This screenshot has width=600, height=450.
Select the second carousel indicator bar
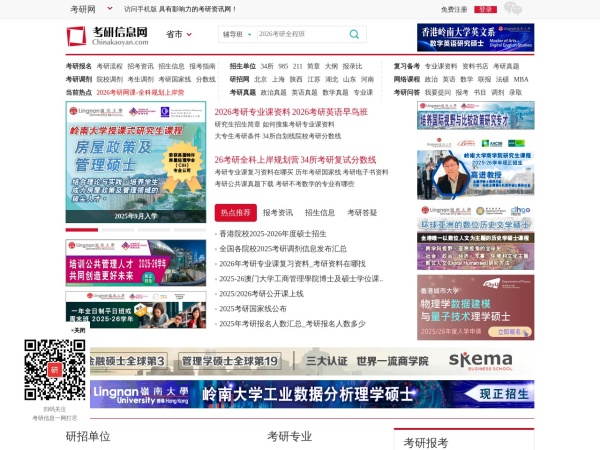point(118,230)
